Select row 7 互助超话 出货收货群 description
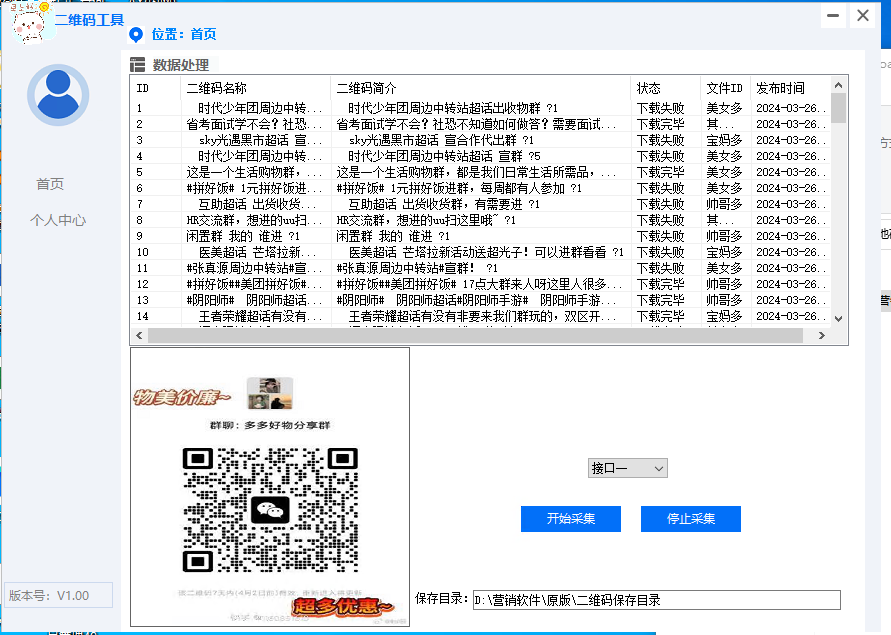This screenshot has width=891, height=635. (x=443, y=204)
